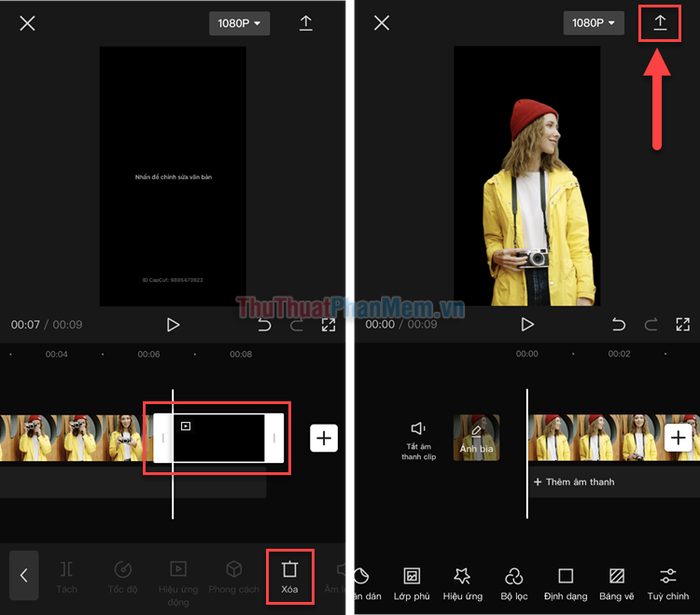Add clip with plus button, right timeline

tap(678, 437)
